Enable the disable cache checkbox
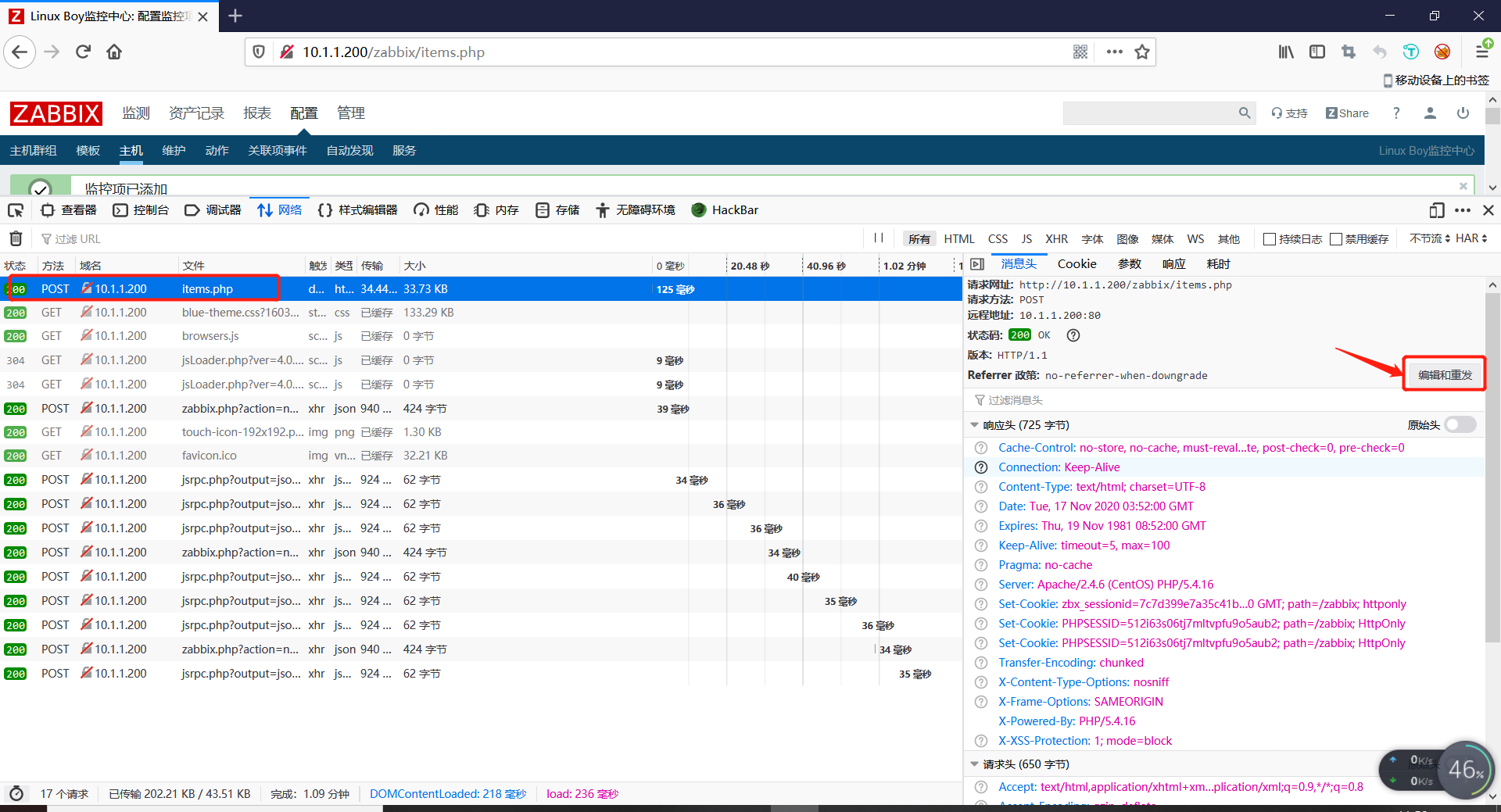Viewport: 1501px width, 812px height. 1336,239
